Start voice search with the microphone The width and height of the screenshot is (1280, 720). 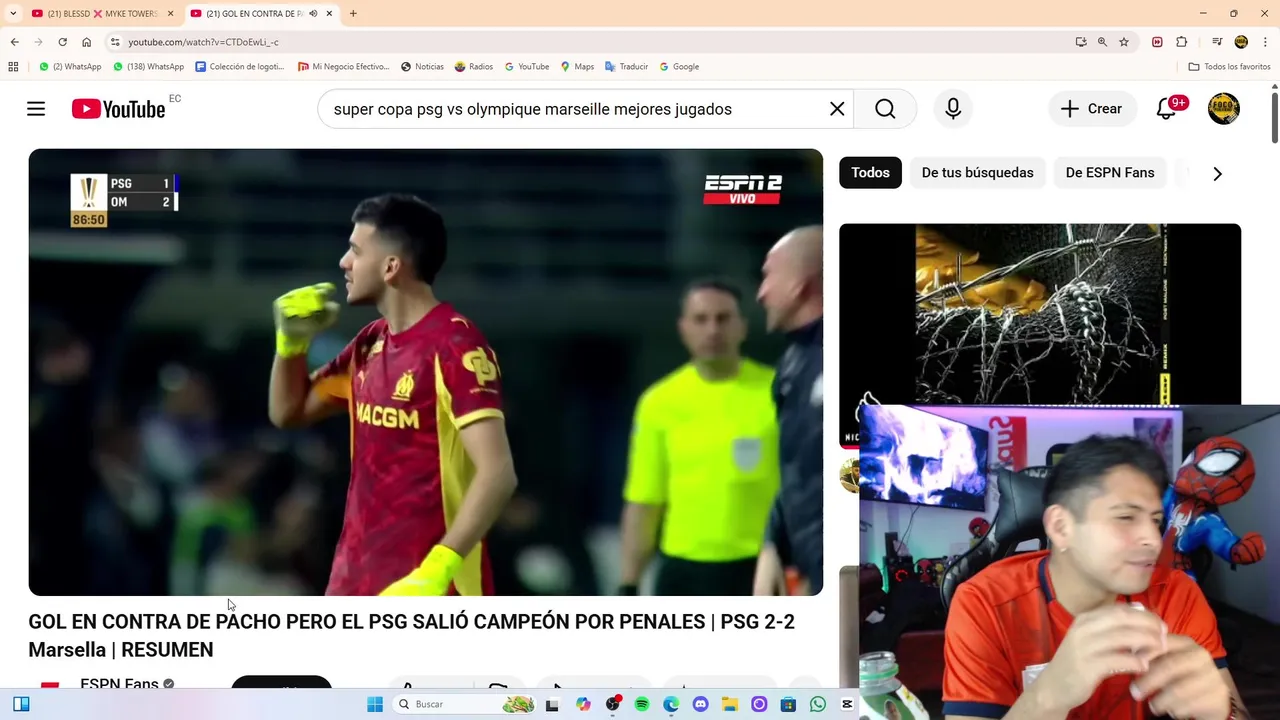pos(953,109)
